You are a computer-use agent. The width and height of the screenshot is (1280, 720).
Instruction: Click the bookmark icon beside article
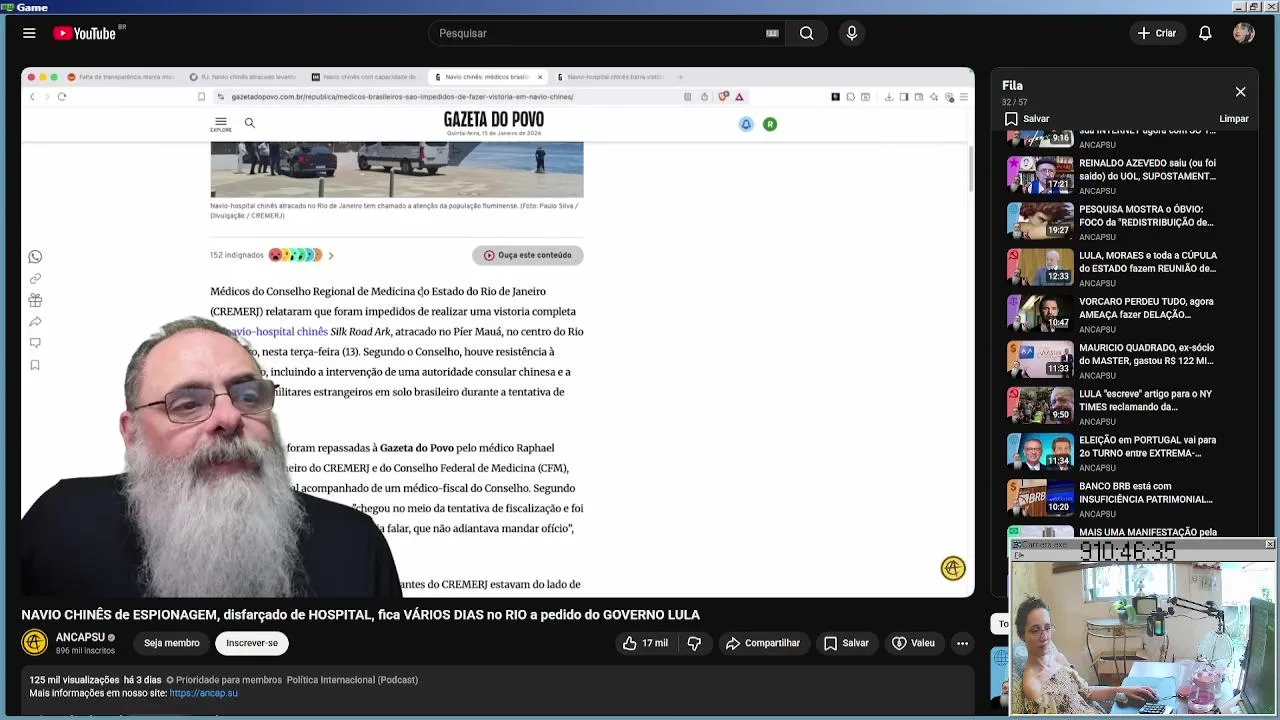35,365
